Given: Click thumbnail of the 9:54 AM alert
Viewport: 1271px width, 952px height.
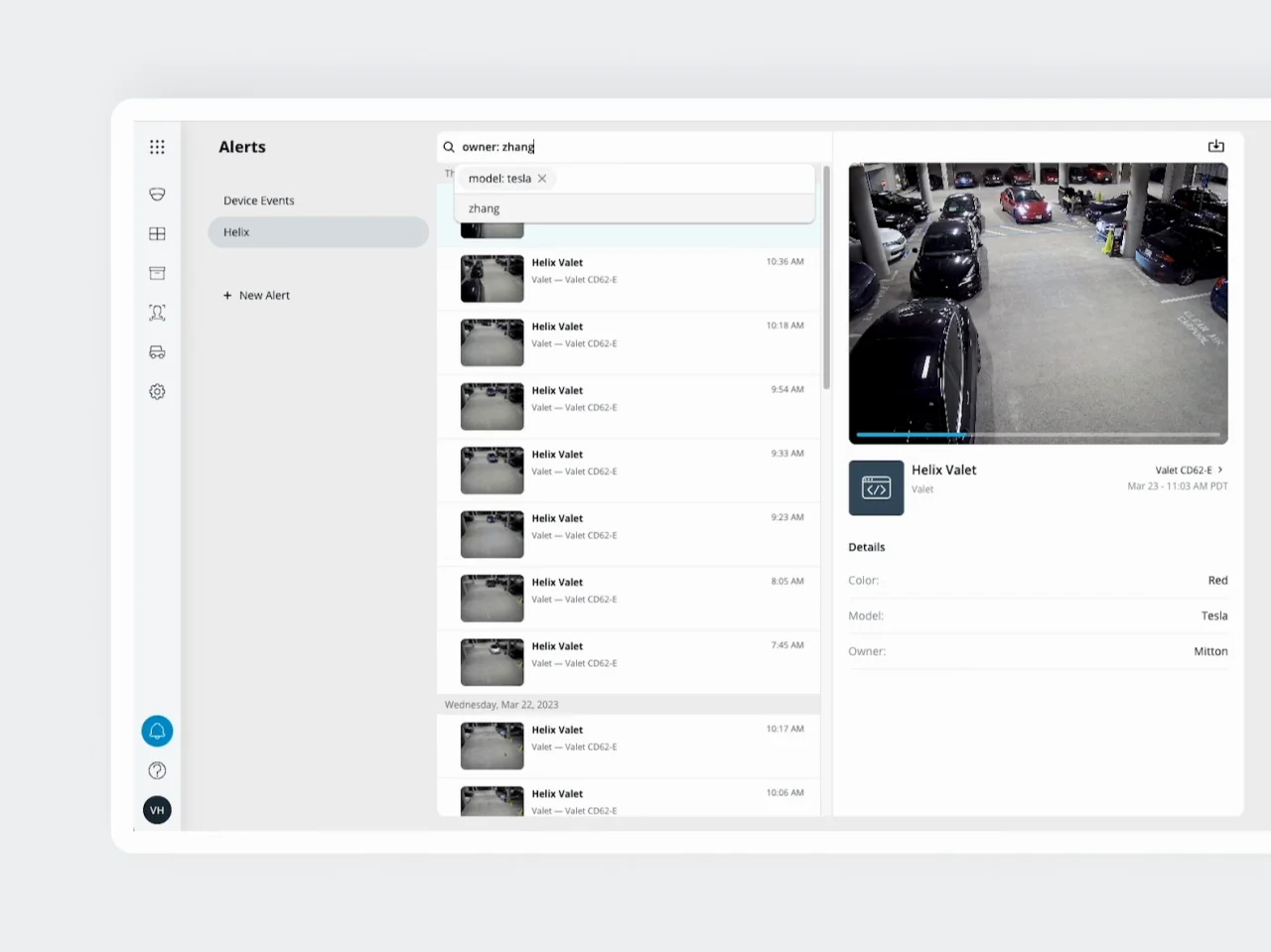Looking at the screenshot, I should pyautogui.click(x=493, y=407).
